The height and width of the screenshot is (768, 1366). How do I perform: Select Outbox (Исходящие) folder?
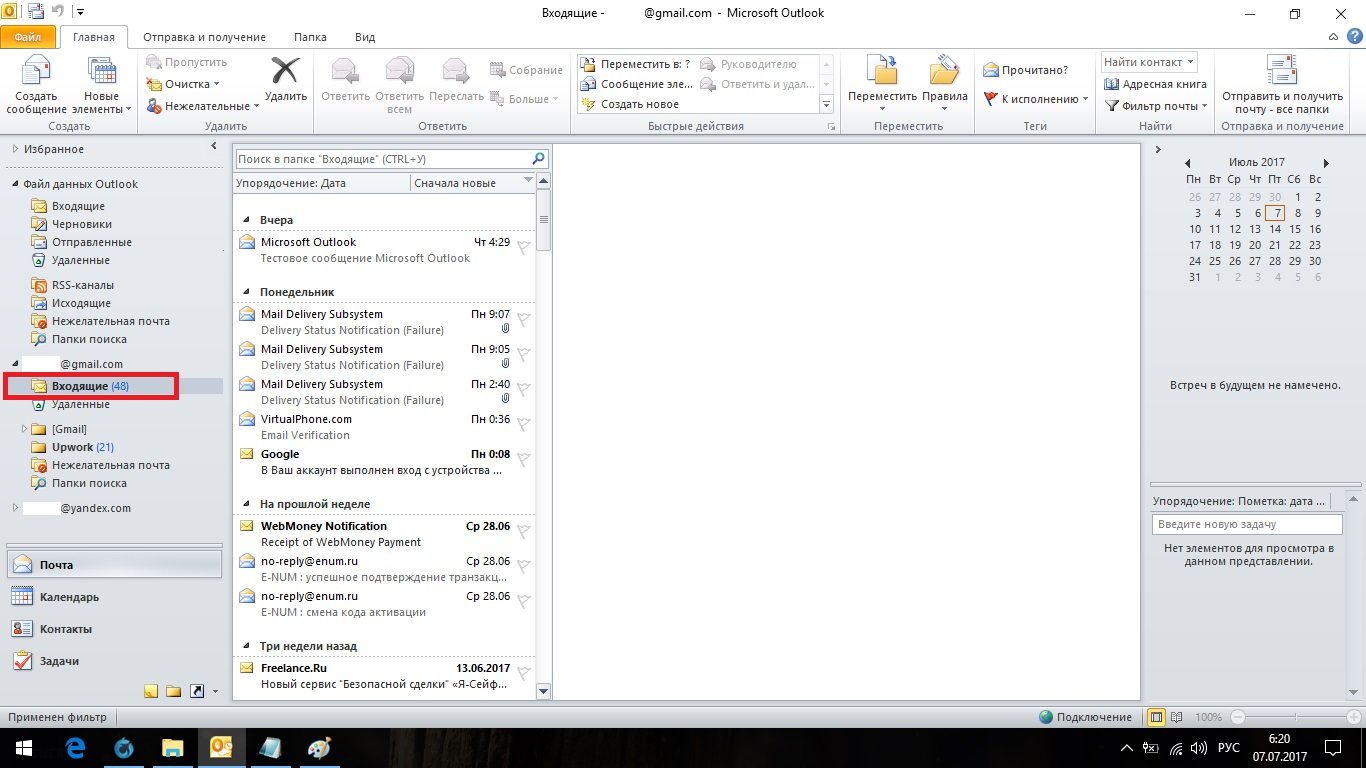(81, 303)
